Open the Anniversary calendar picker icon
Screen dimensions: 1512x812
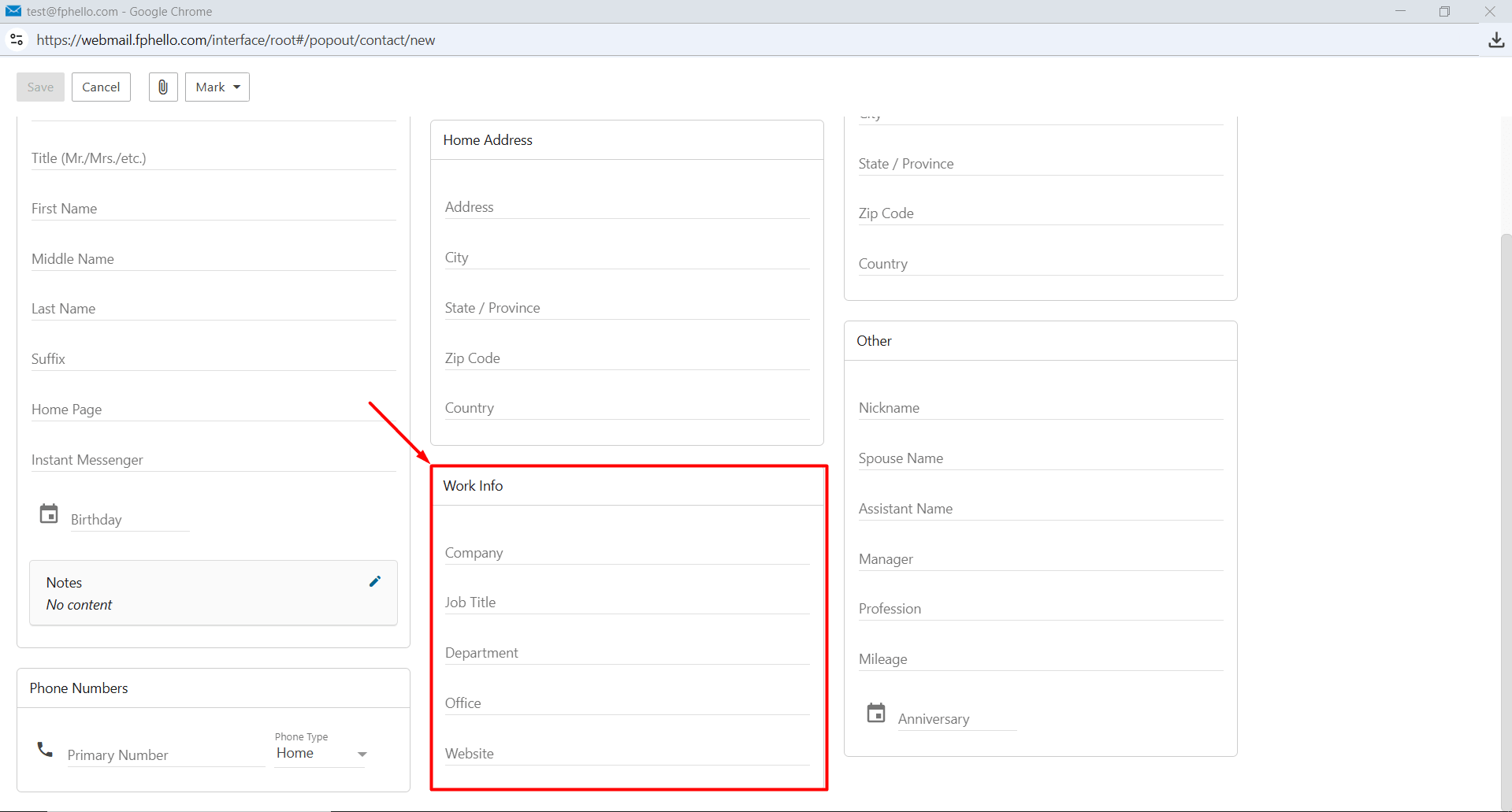click(x=876, y=713)
